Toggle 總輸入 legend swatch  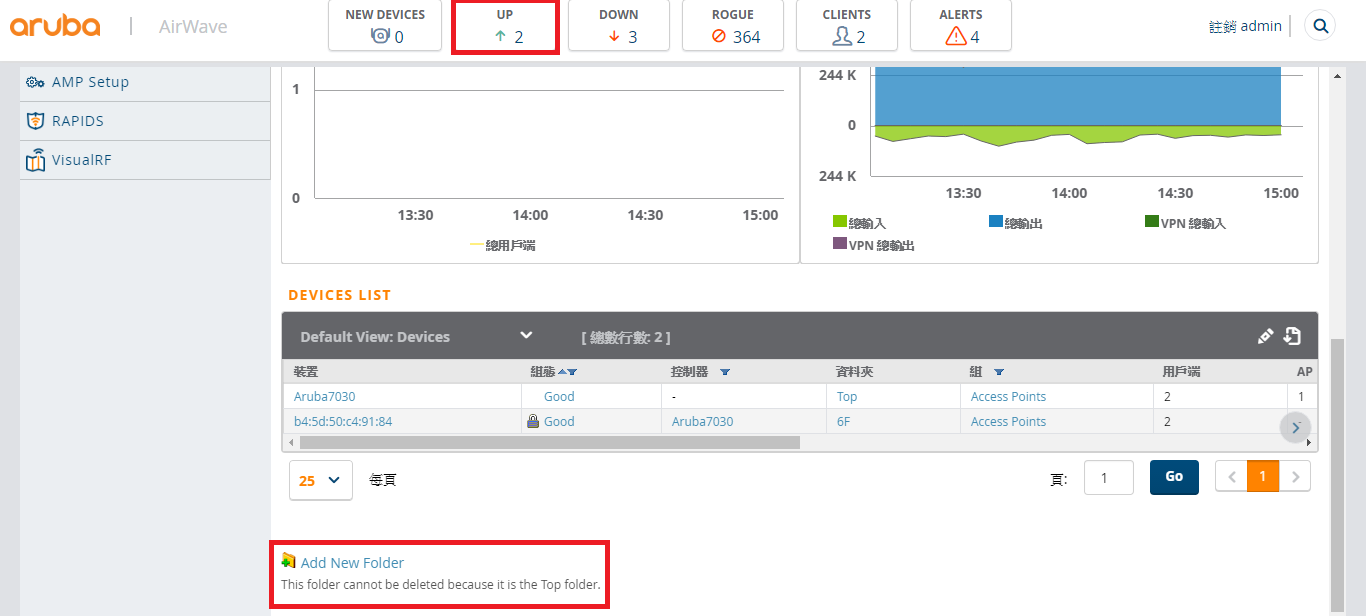coord(840,221)
